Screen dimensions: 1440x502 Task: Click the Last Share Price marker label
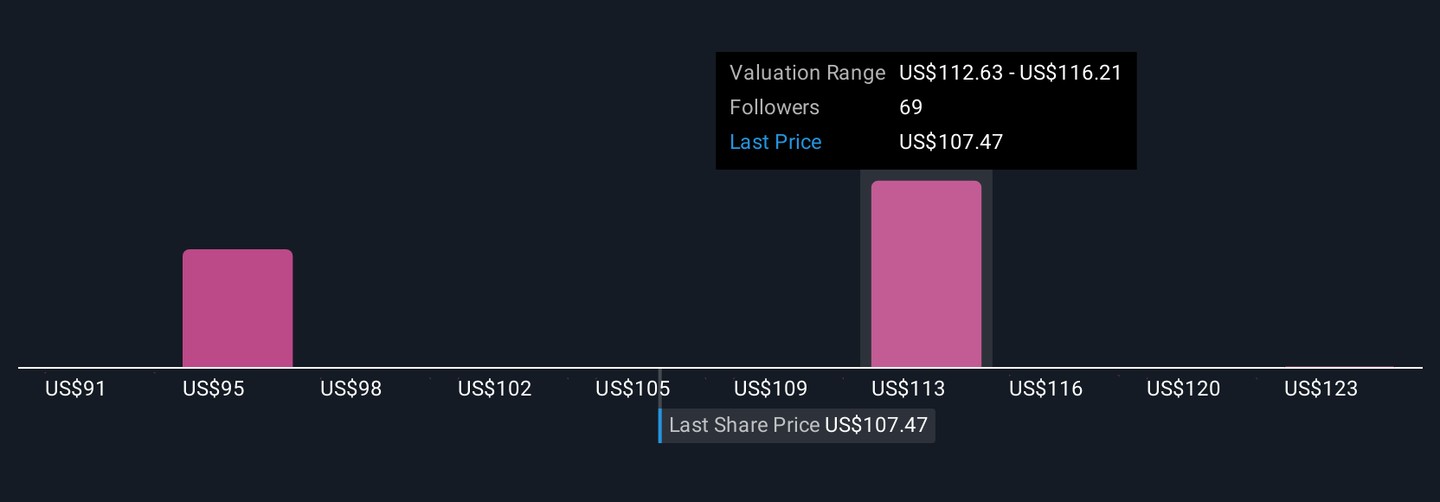797,425
